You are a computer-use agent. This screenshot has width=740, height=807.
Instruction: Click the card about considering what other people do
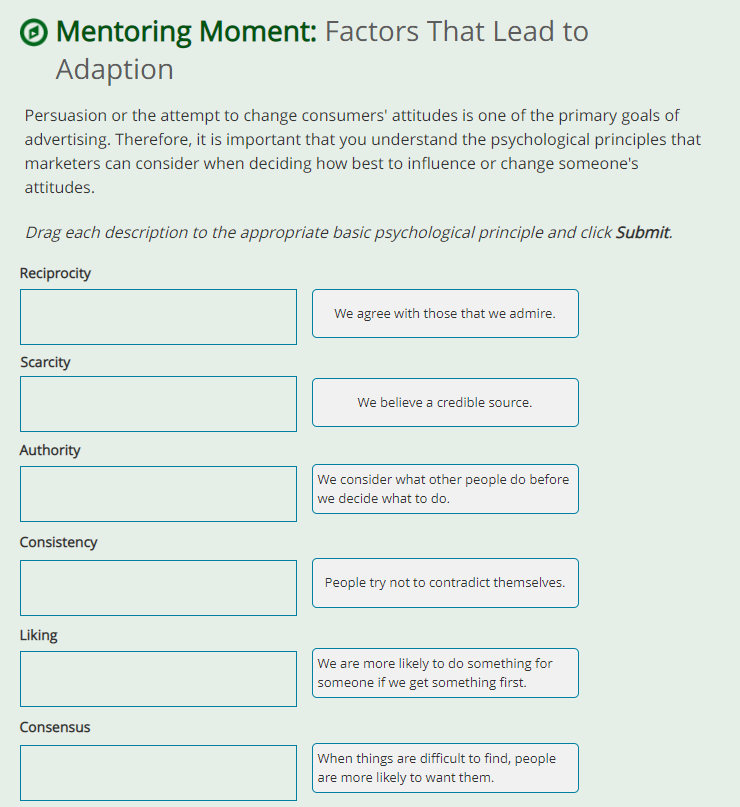point(445,489)
